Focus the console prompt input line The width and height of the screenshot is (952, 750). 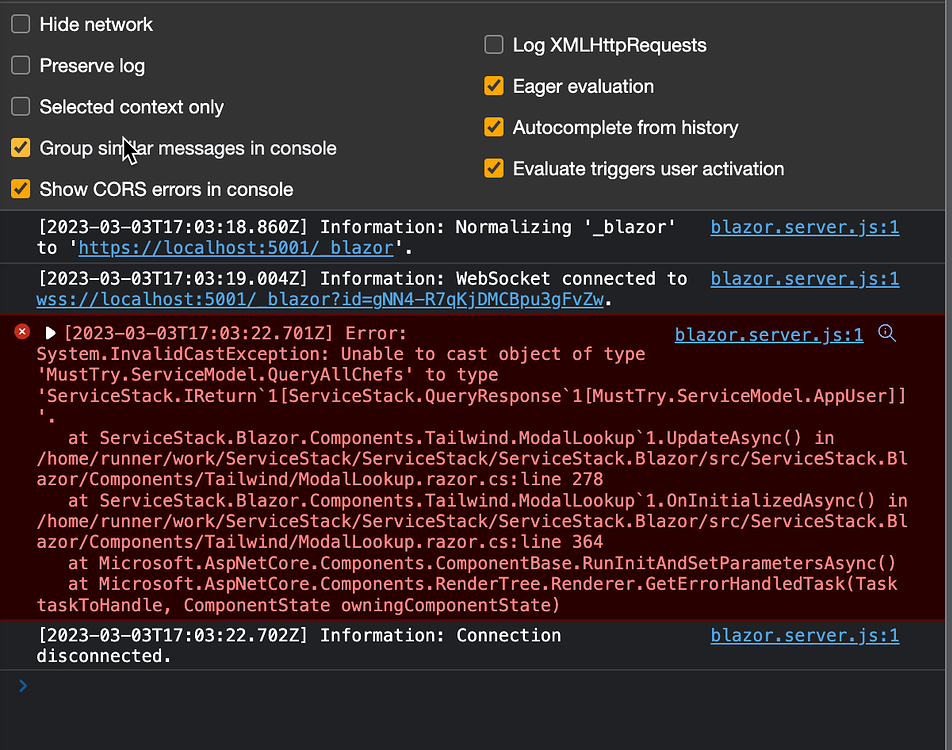tap(486, 686)
